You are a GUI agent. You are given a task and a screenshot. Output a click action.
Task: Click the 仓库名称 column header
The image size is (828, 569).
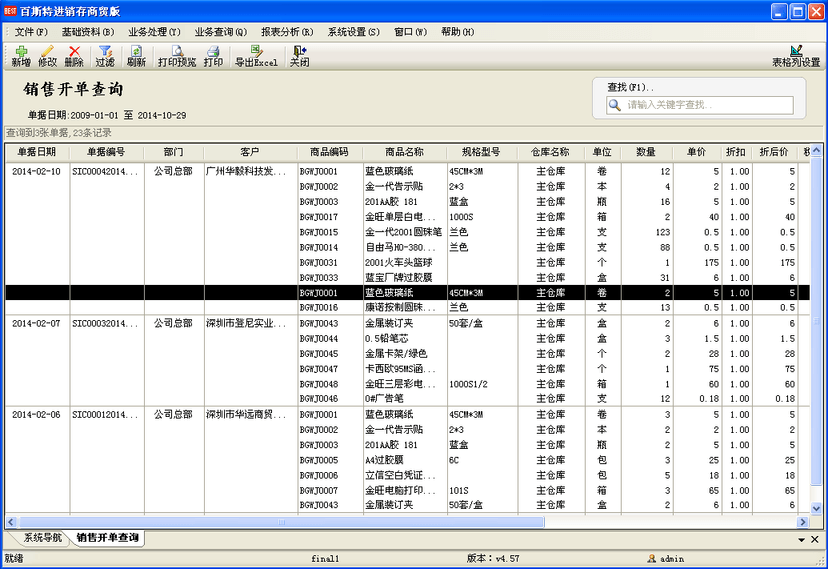[550, 152]
